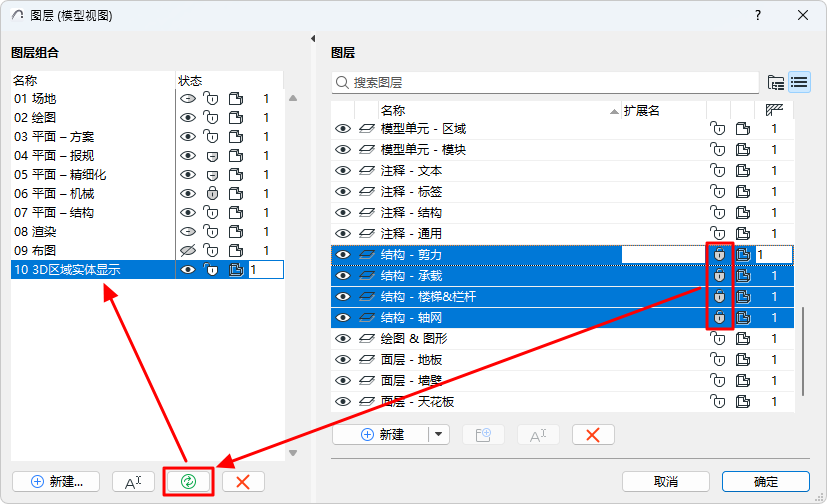Toggle solid/wireframe icon for 注释 - 文本 layer
827x504 pixels.
pyautogui.click(x=743, y=171)
